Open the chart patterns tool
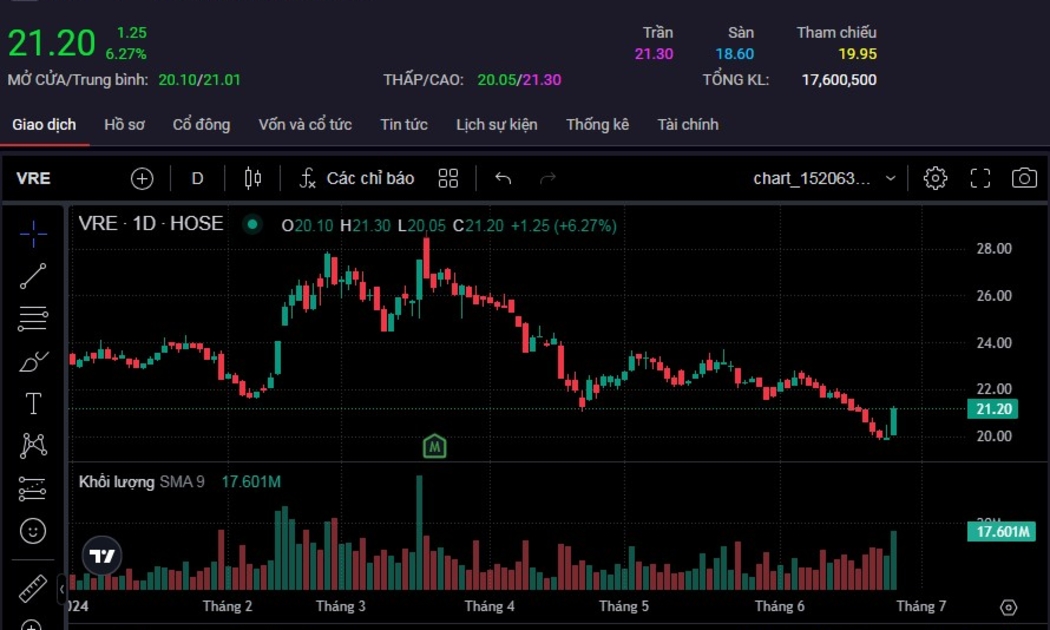 [33, 445]
